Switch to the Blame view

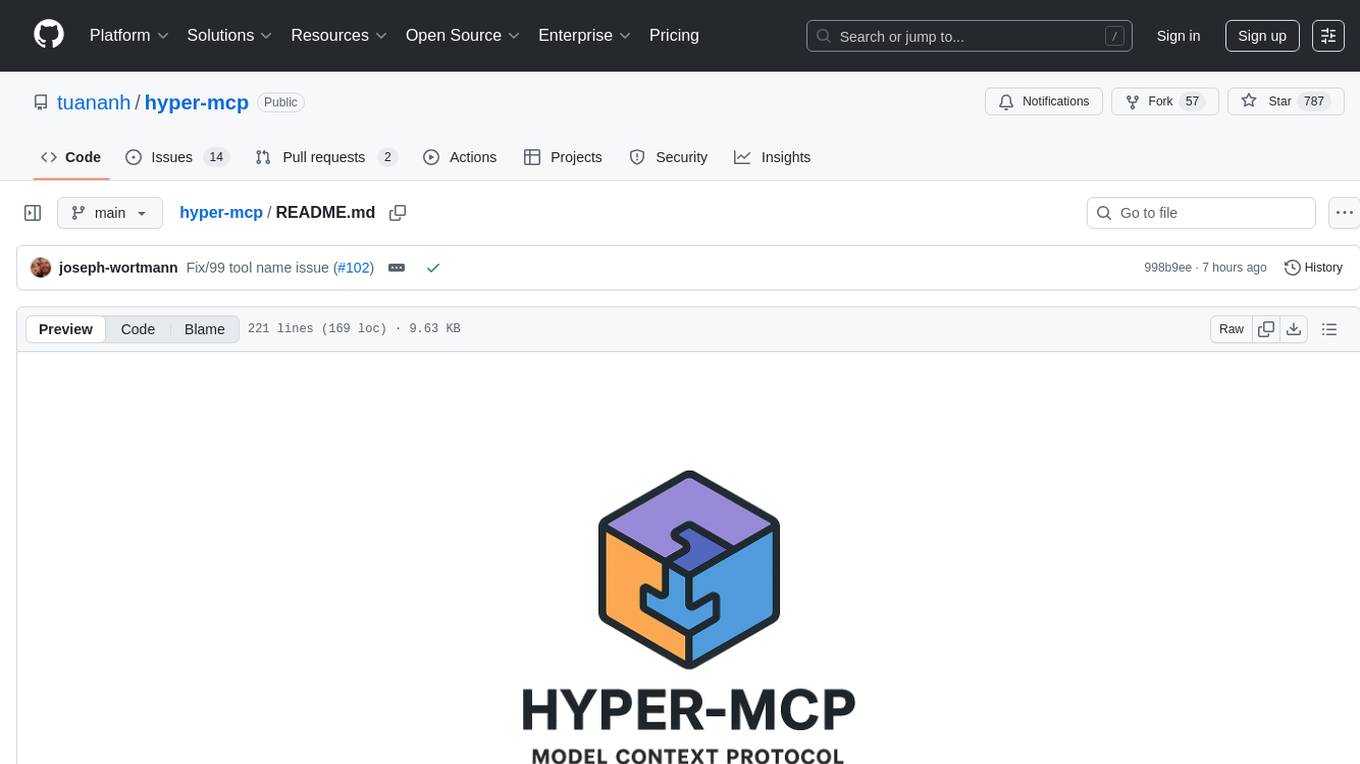click(204, 329)
